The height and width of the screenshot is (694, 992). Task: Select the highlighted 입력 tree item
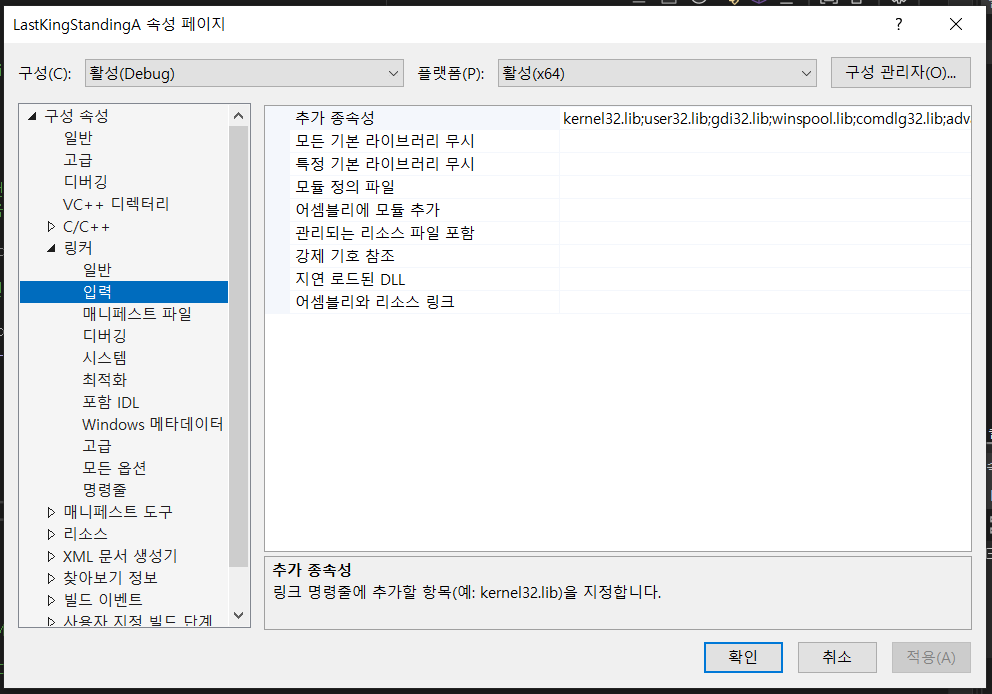[124, 292]
